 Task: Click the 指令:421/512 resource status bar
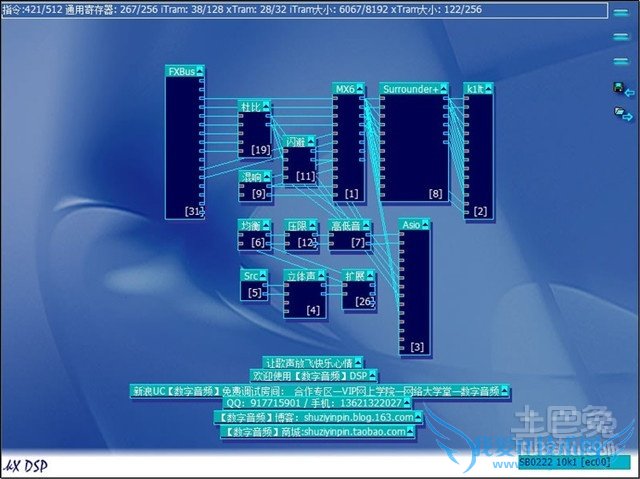tap(304, 9)
